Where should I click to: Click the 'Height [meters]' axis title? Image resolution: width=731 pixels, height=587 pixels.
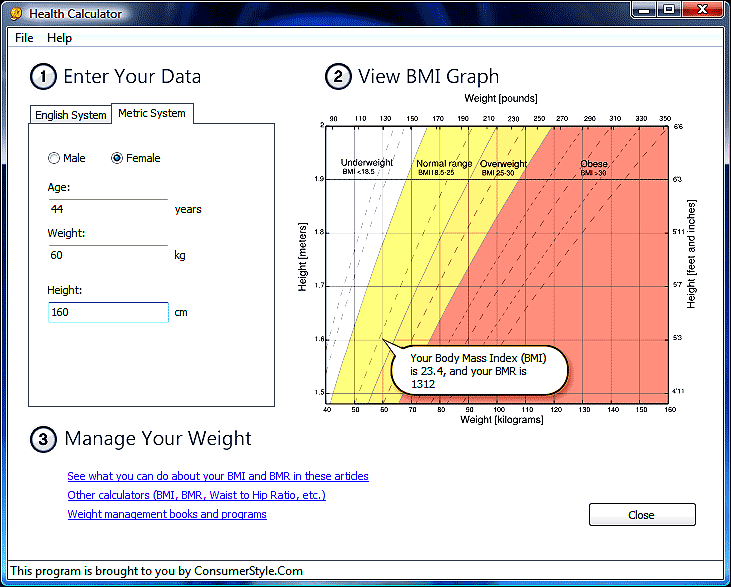click(303, 257)
